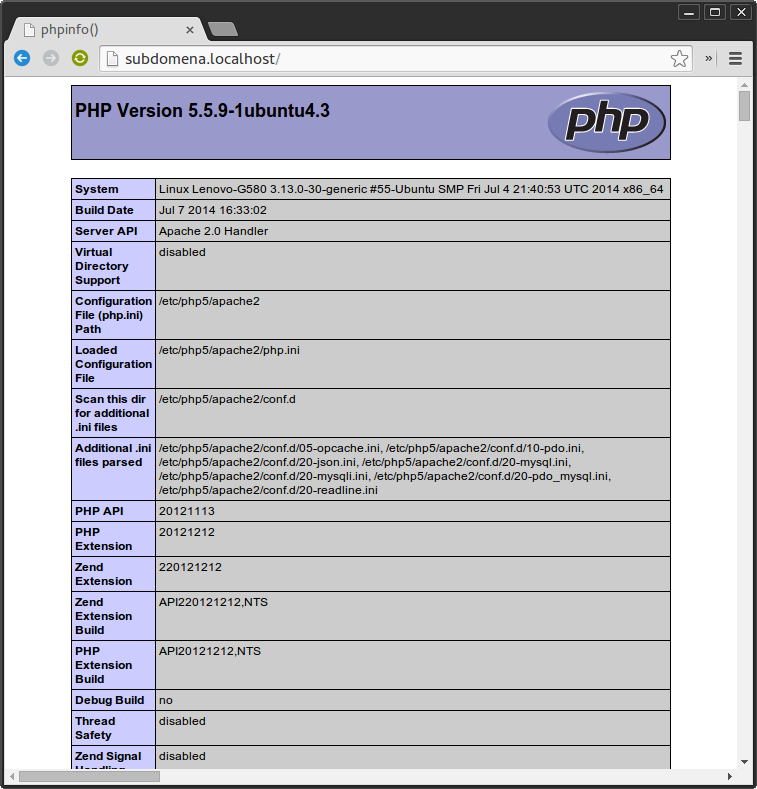The image size is (757, 789).
Task: Maximize the browser window
Action: click(x=715, y=12)
